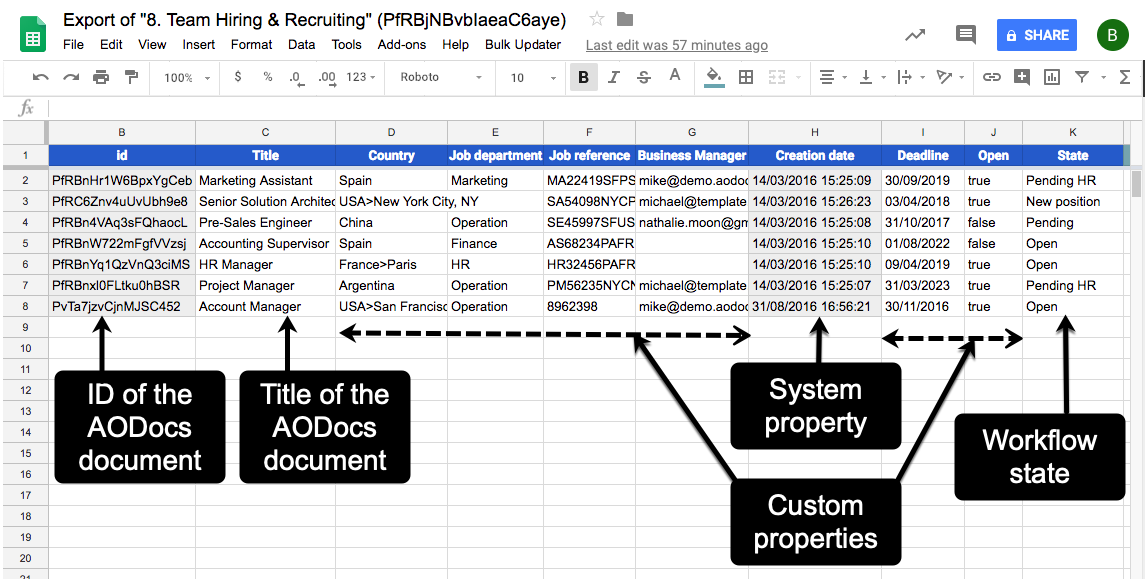This screenshot has height=579, width=1145.
Task: Click the Undo icon
Action: [41, 77]
